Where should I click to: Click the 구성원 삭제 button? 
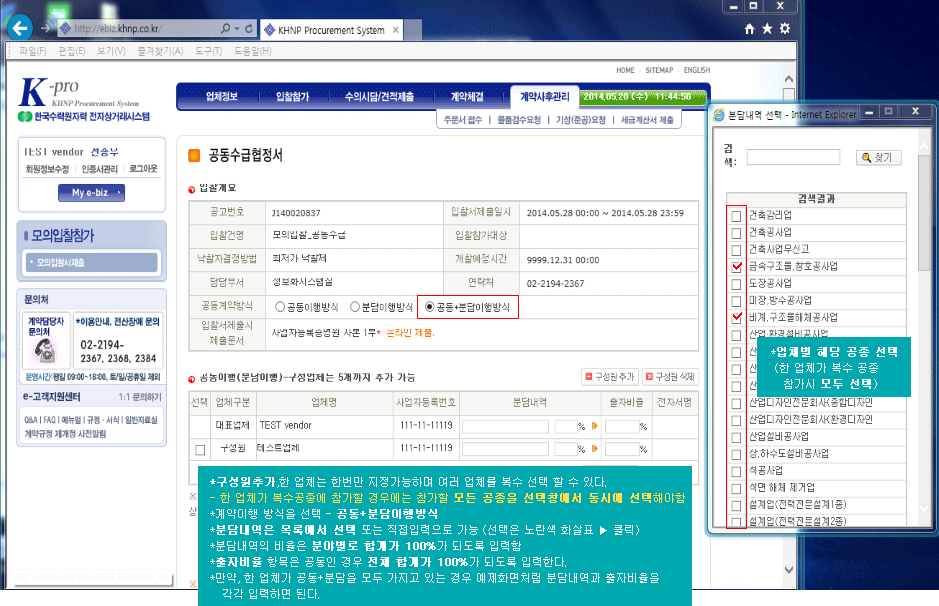tap(670, 377)
